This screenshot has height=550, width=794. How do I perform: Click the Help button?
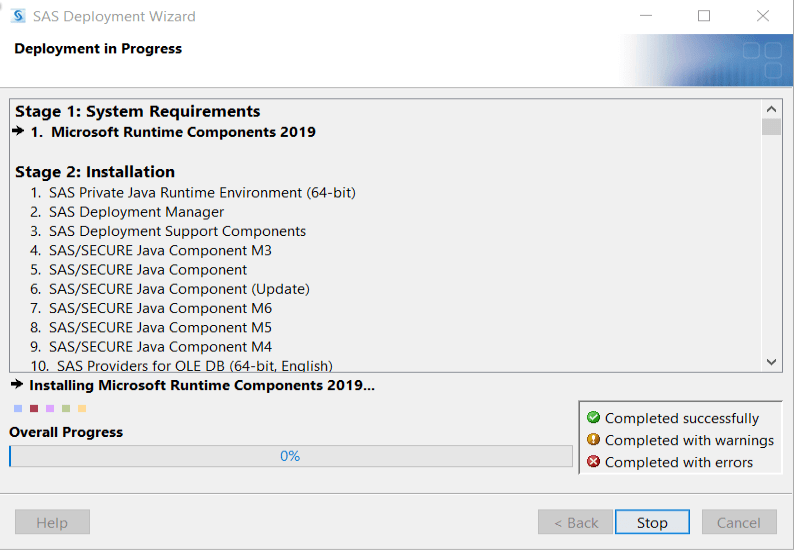click(x=52, y=522)
